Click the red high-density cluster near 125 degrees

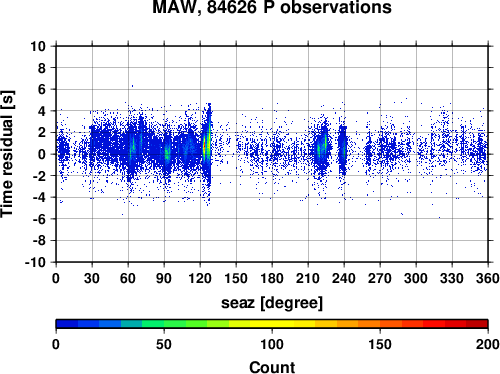(x=205, y=147)
